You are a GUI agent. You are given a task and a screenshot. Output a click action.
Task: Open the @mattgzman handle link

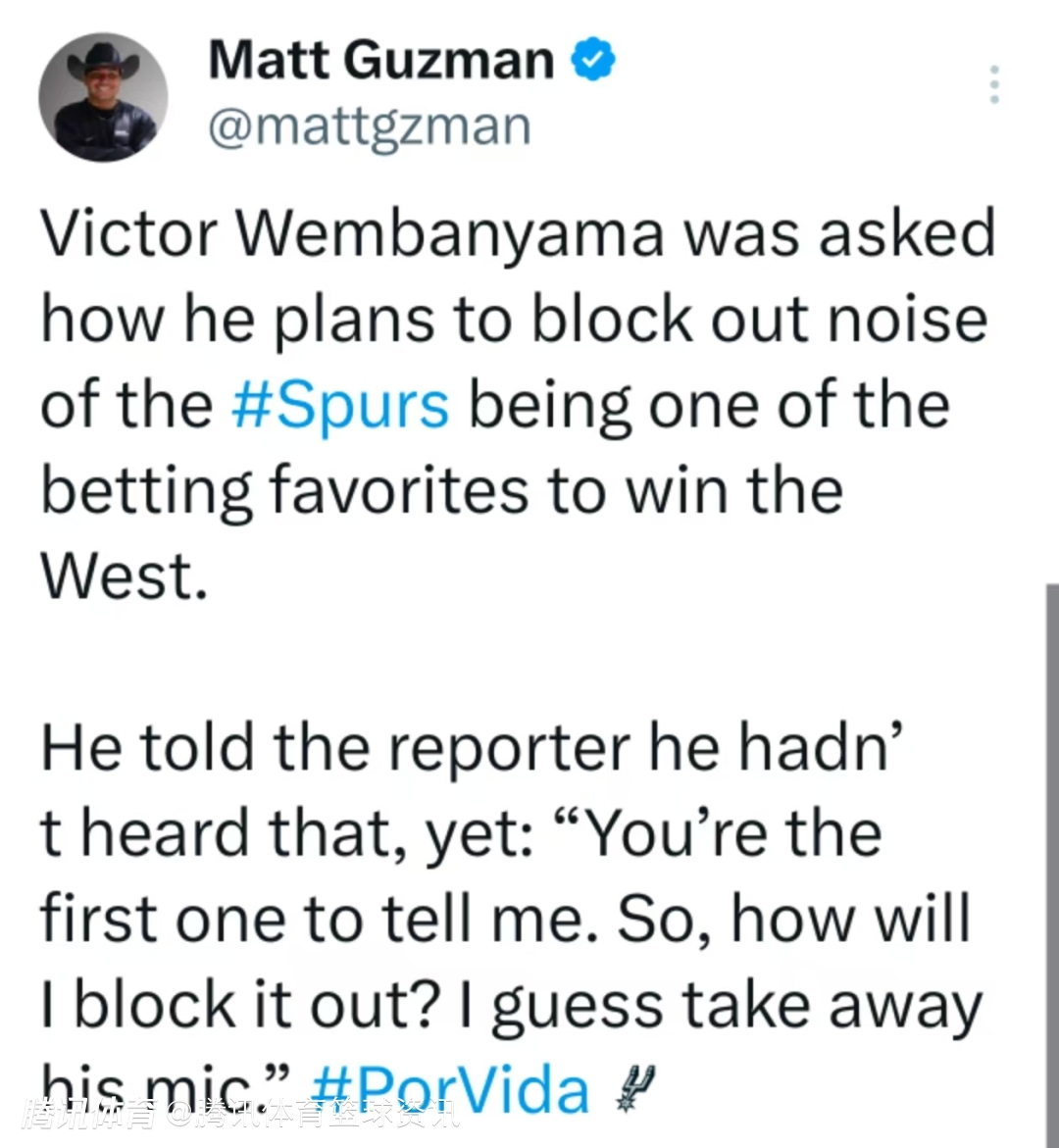pos(369,127)
